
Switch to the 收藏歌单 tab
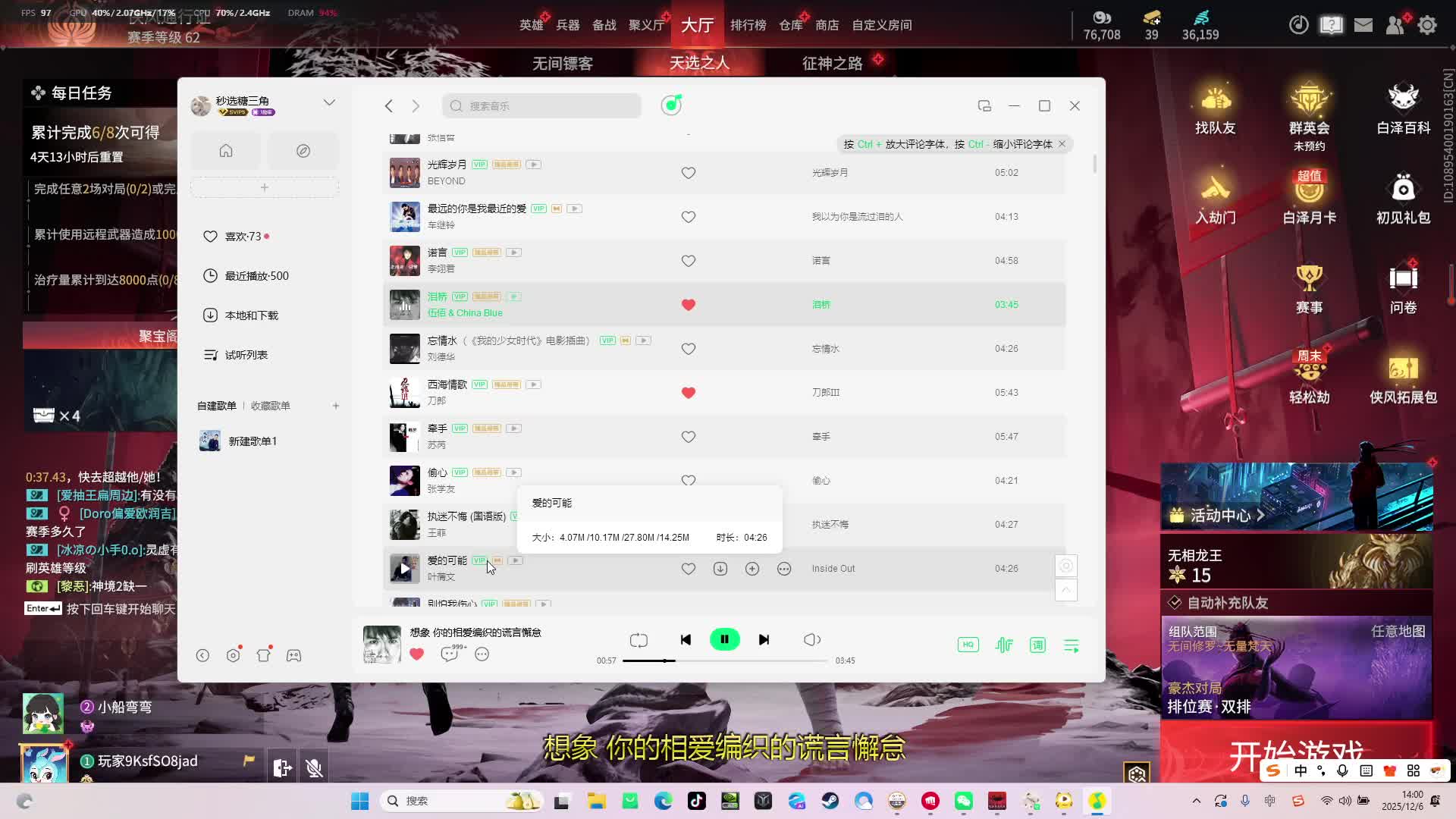pyautogui.click(x=271, y=406)
